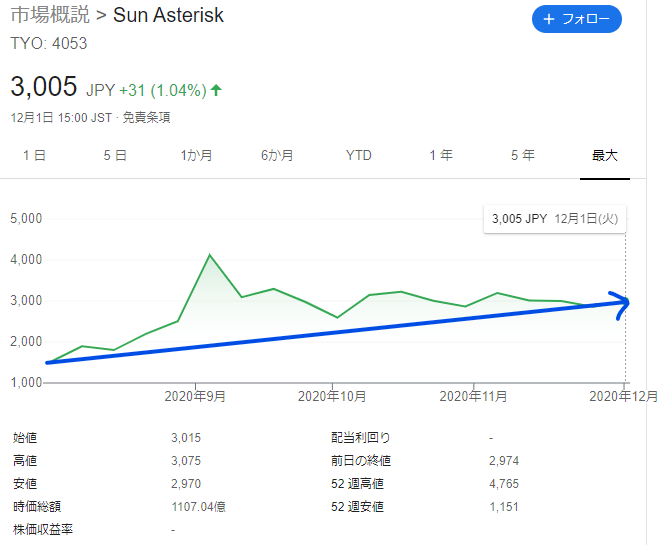This screenshot has height=545, width=667.
Task: Click the 配当利回り label
Action: (x=360, y=438)
